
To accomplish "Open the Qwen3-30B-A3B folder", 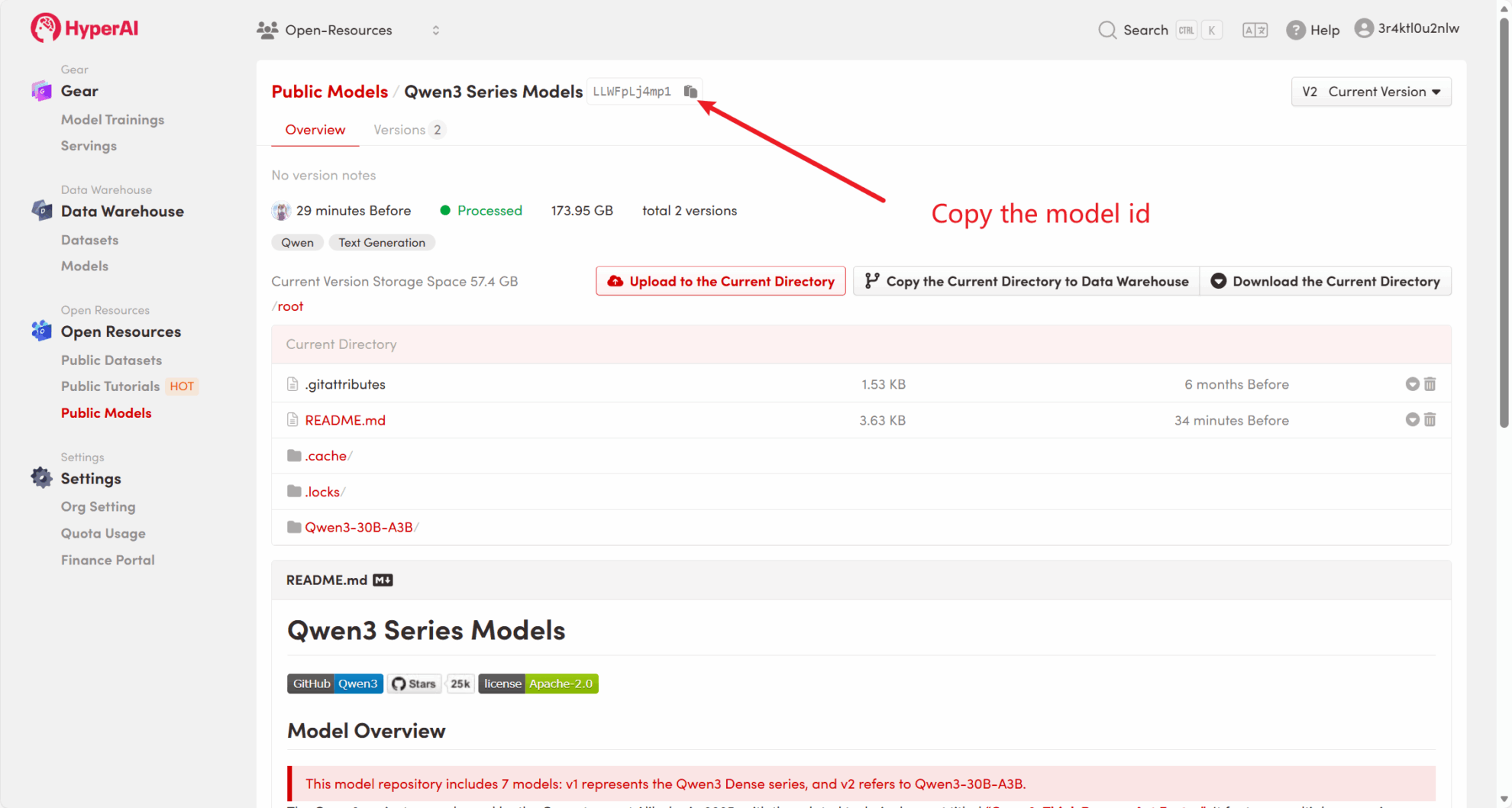I will (x=358, y=527).
